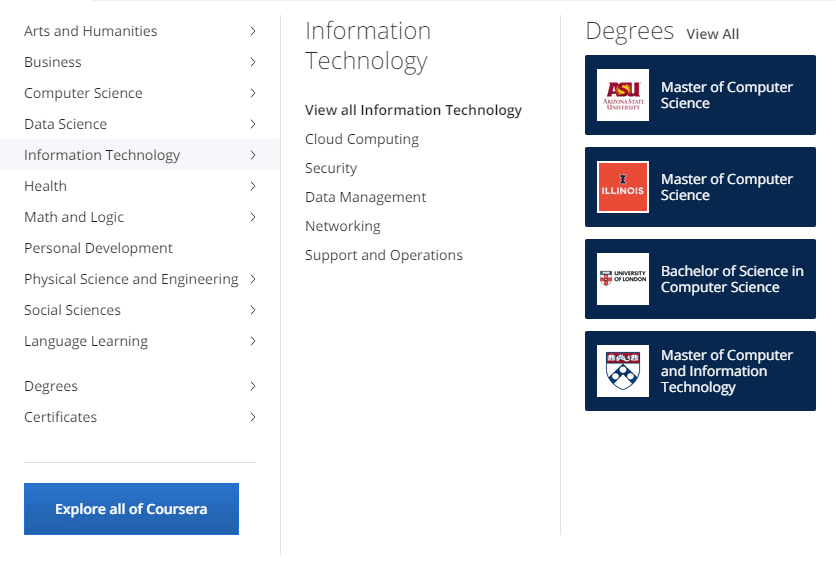This screenshot has height=571, width=836.
Task: Expand the Language Learning chevron
Action: click(253, 341)
